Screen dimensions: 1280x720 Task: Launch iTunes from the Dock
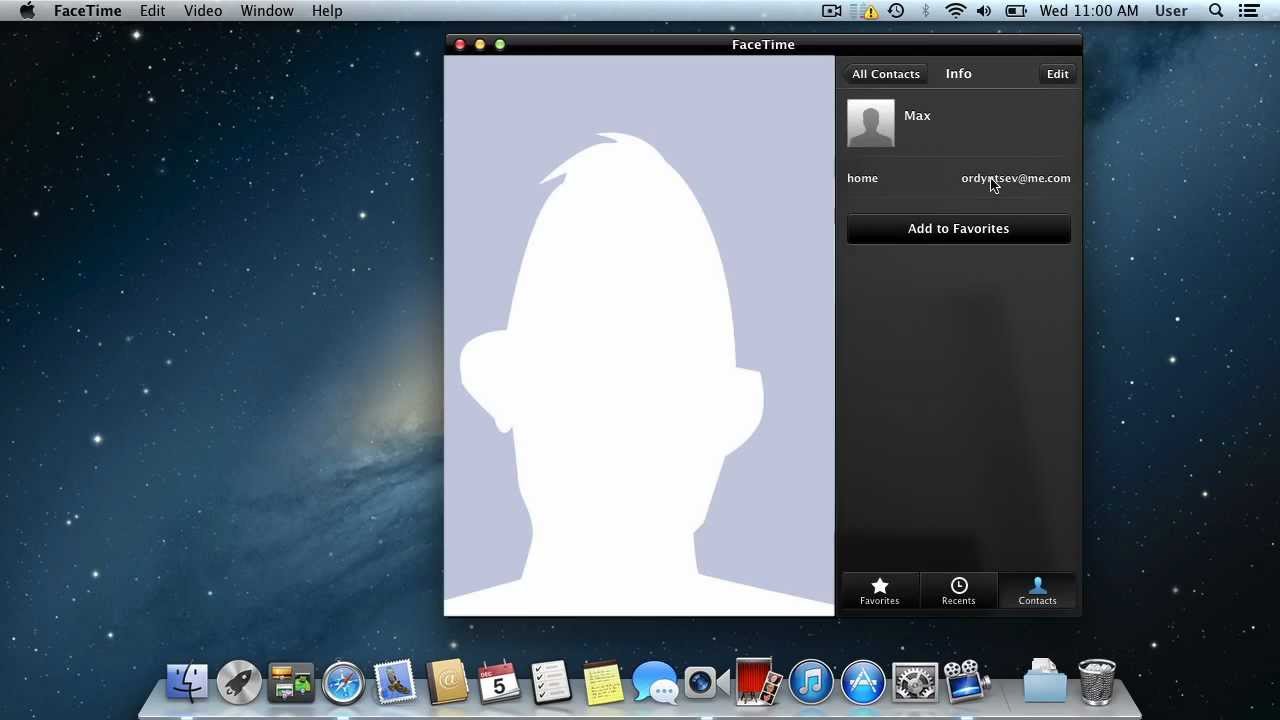(811, 683)
